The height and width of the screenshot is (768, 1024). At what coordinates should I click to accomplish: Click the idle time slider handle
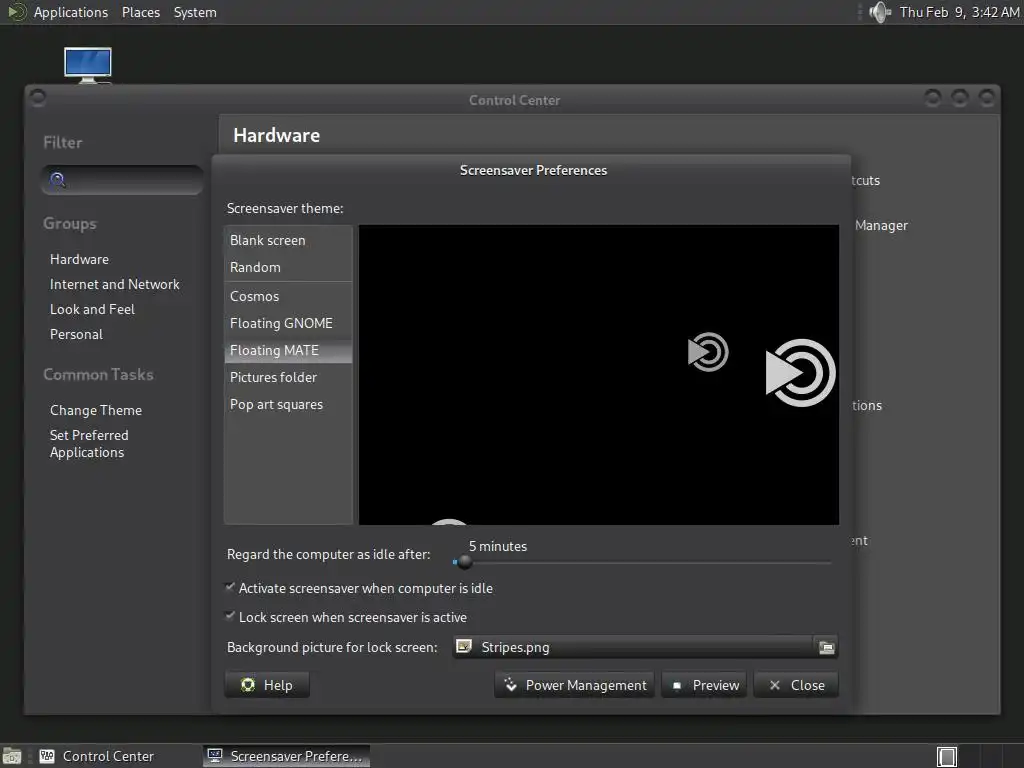(x=464, y=562)
